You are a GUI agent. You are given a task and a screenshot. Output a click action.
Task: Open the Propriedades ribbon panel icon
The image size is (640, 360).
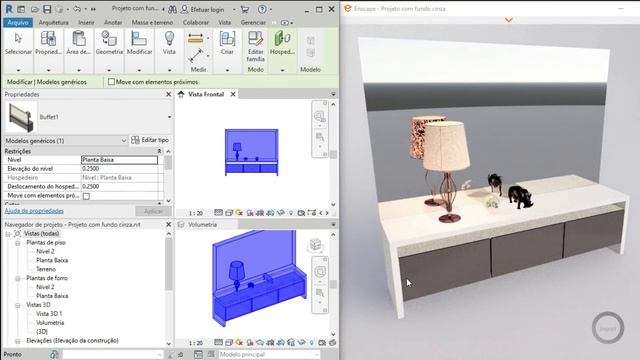coord(48,39)
